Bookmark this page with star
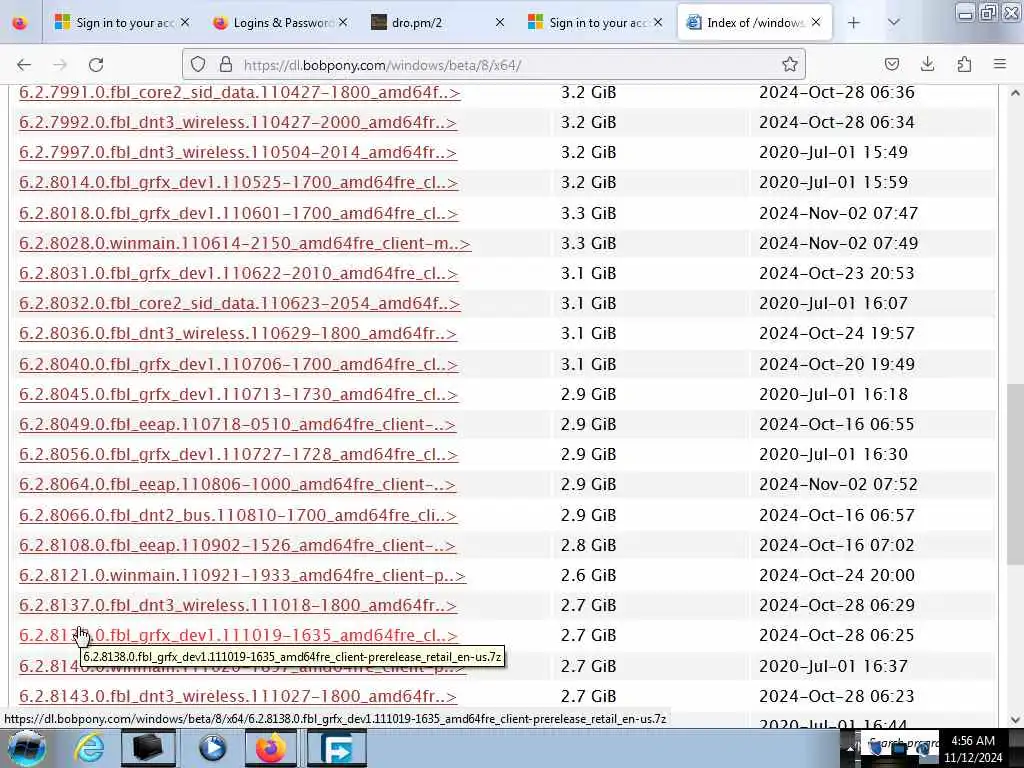This screenshot has height=768, width=1024. click(790, 65)
